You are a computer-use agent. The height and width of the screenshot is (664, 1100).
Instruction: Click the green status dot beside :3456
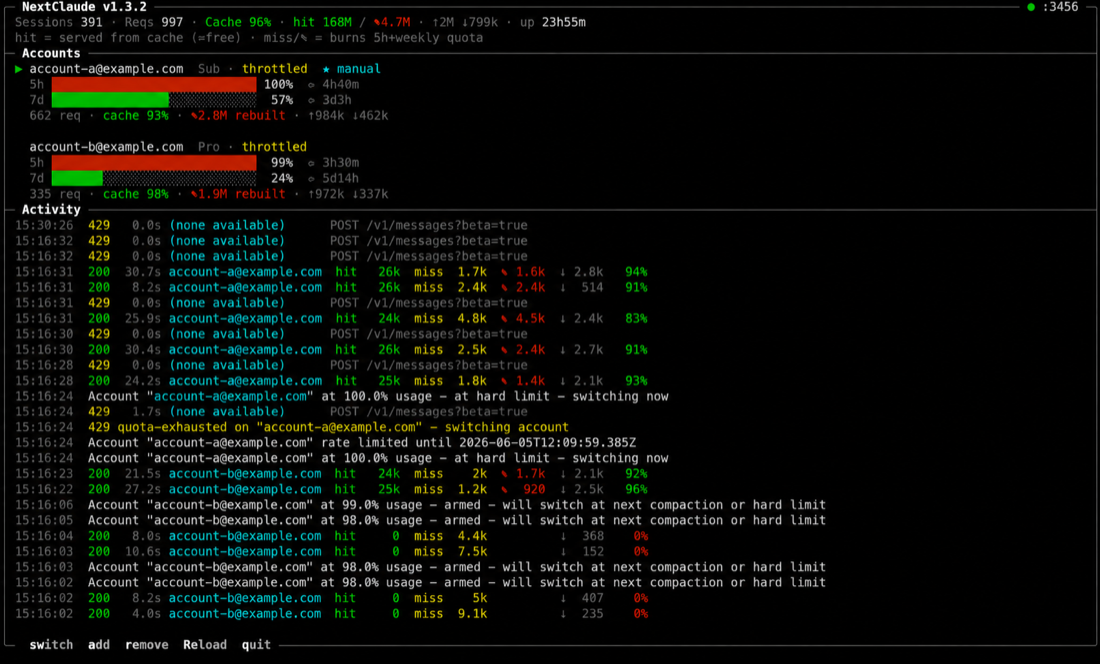click(x=1031, y=7)
